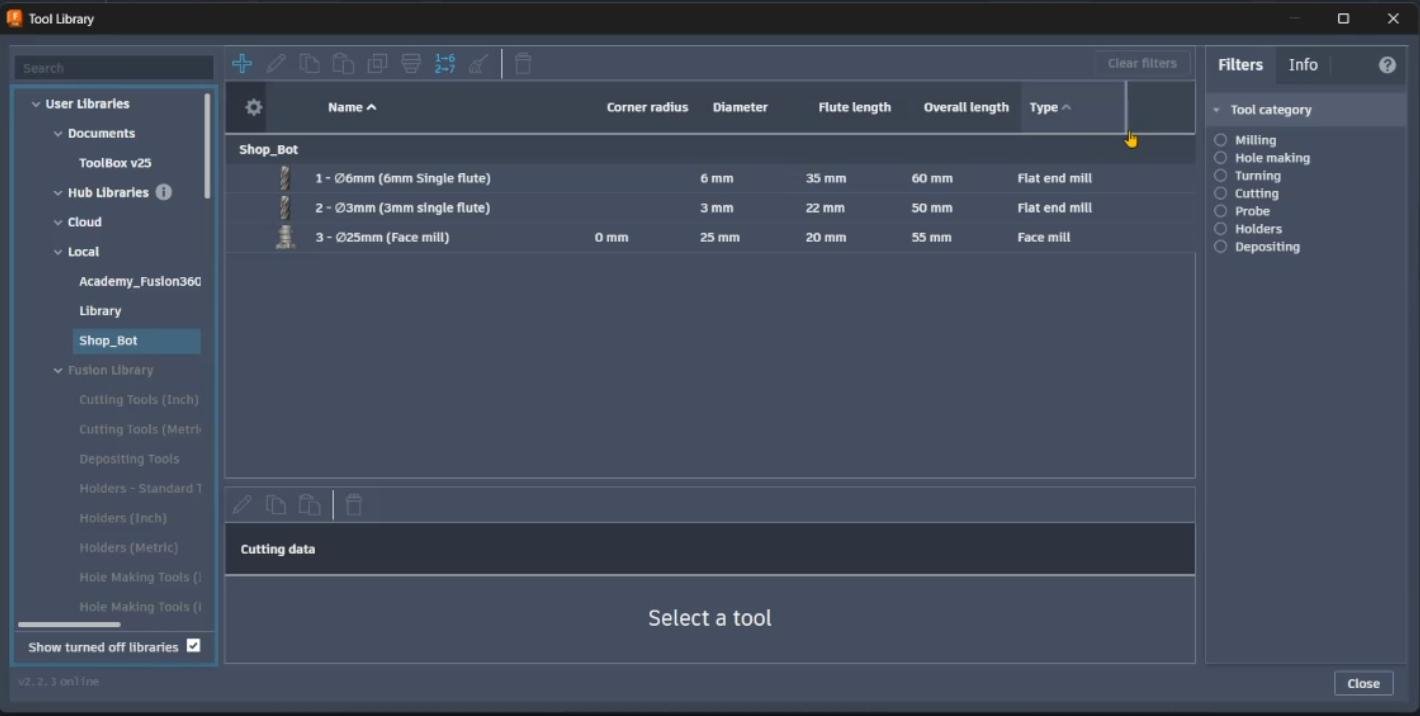Click the Flute length column header
This screenshot has height=716, width=1420.
[x=854, y=107]
